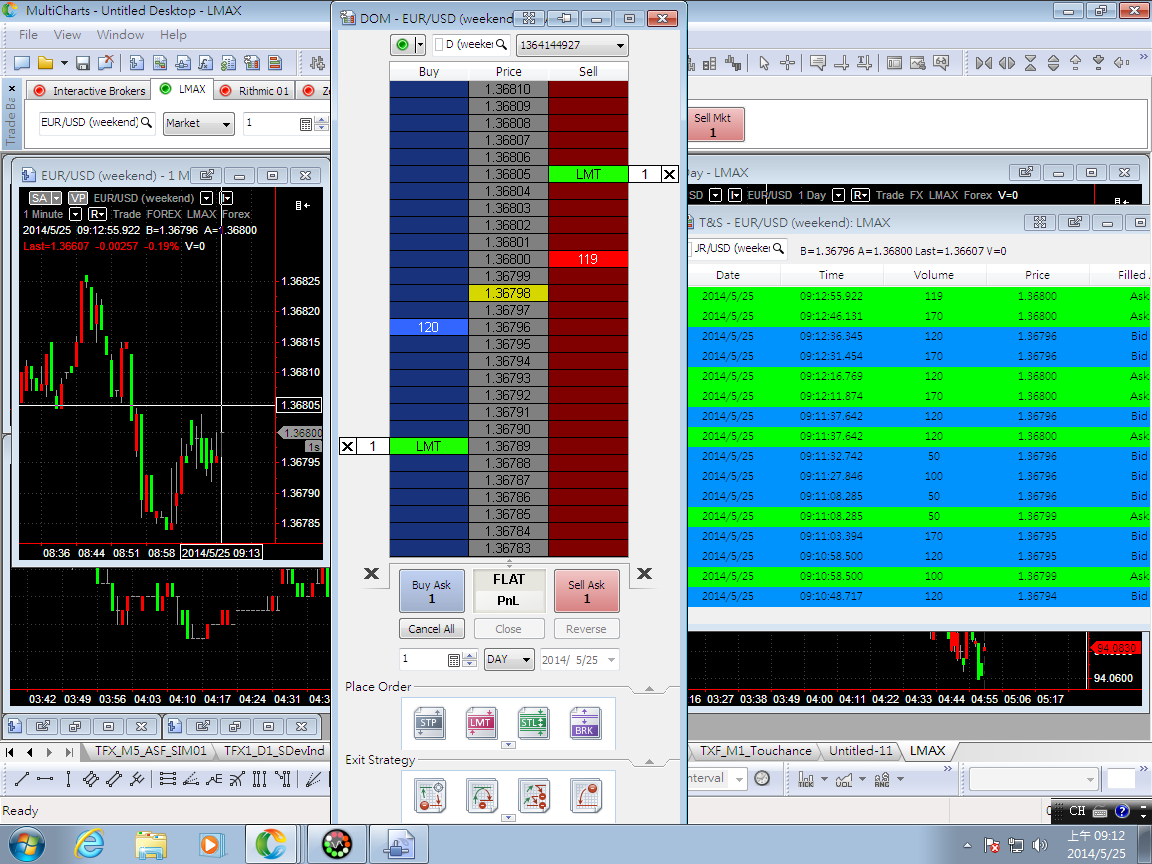The height and width of the screenshot is (864, 1152).
Task: Open the View menu
Action: 67,35
